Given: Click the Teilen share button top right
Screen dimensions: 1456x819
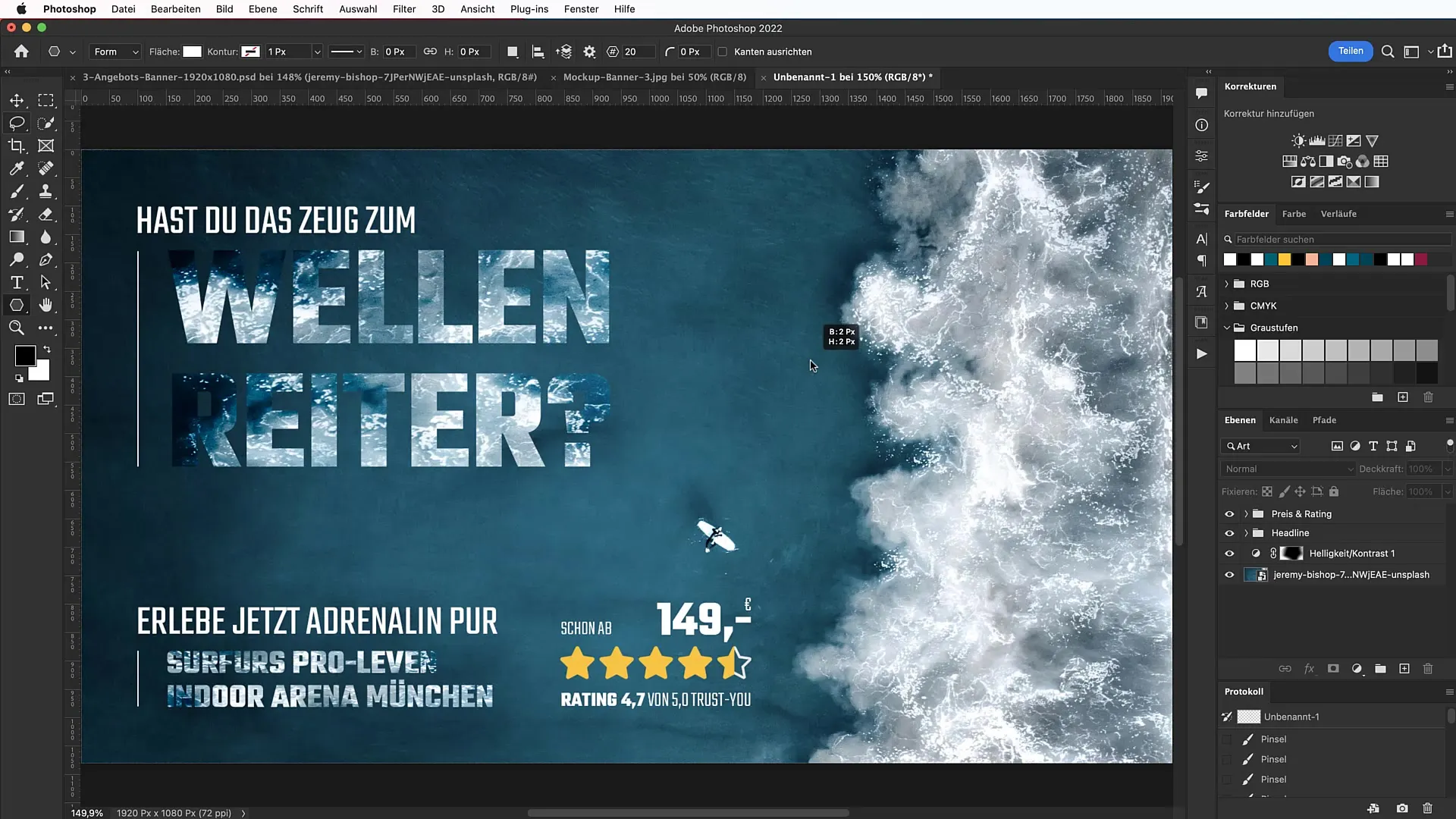Looking at the screenshot, I should (1351, 51).
